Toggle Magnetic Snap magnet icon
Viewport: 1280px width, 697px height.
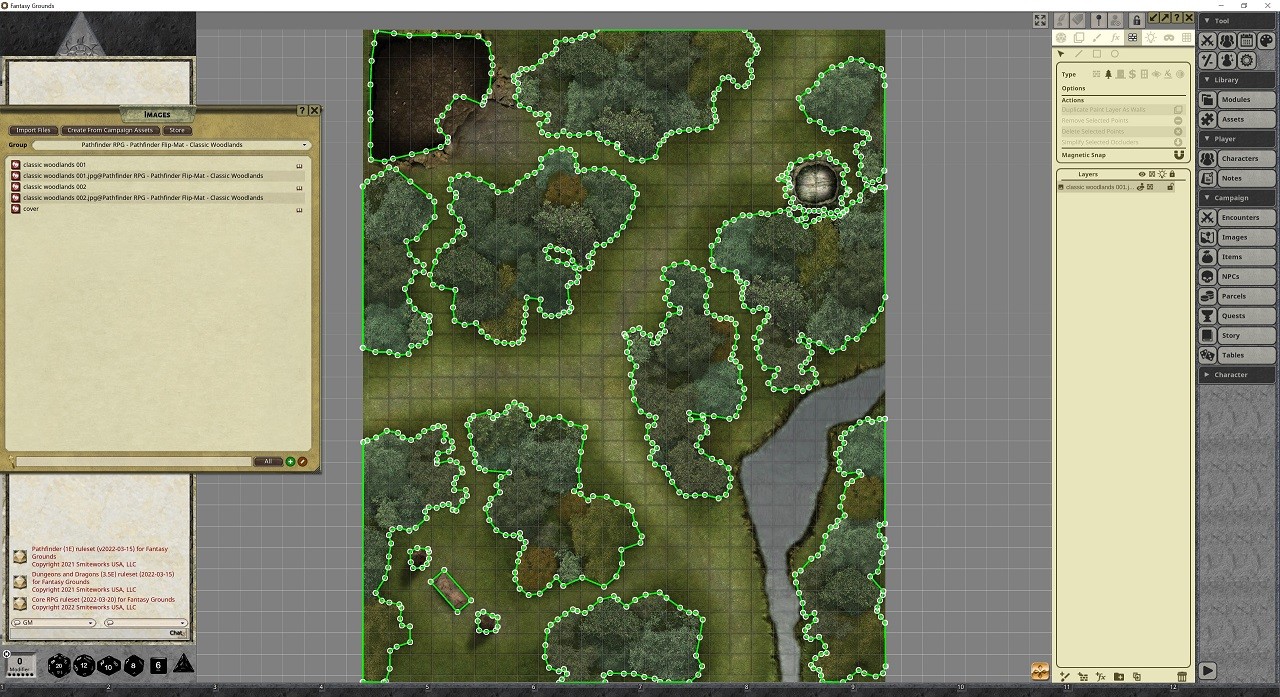[1178, 155]
